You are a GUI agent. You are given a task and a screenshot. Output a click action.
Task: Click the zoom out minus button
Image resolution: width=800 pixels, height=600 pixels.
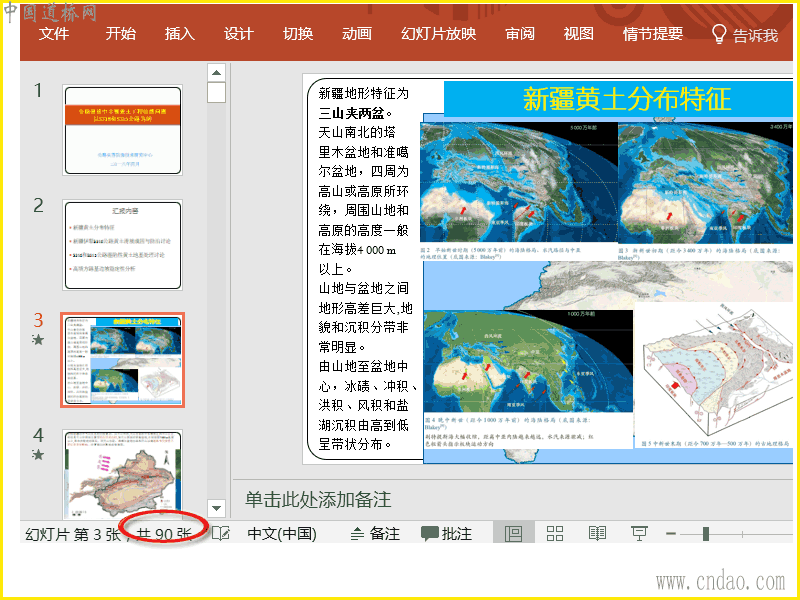point(671,534)
